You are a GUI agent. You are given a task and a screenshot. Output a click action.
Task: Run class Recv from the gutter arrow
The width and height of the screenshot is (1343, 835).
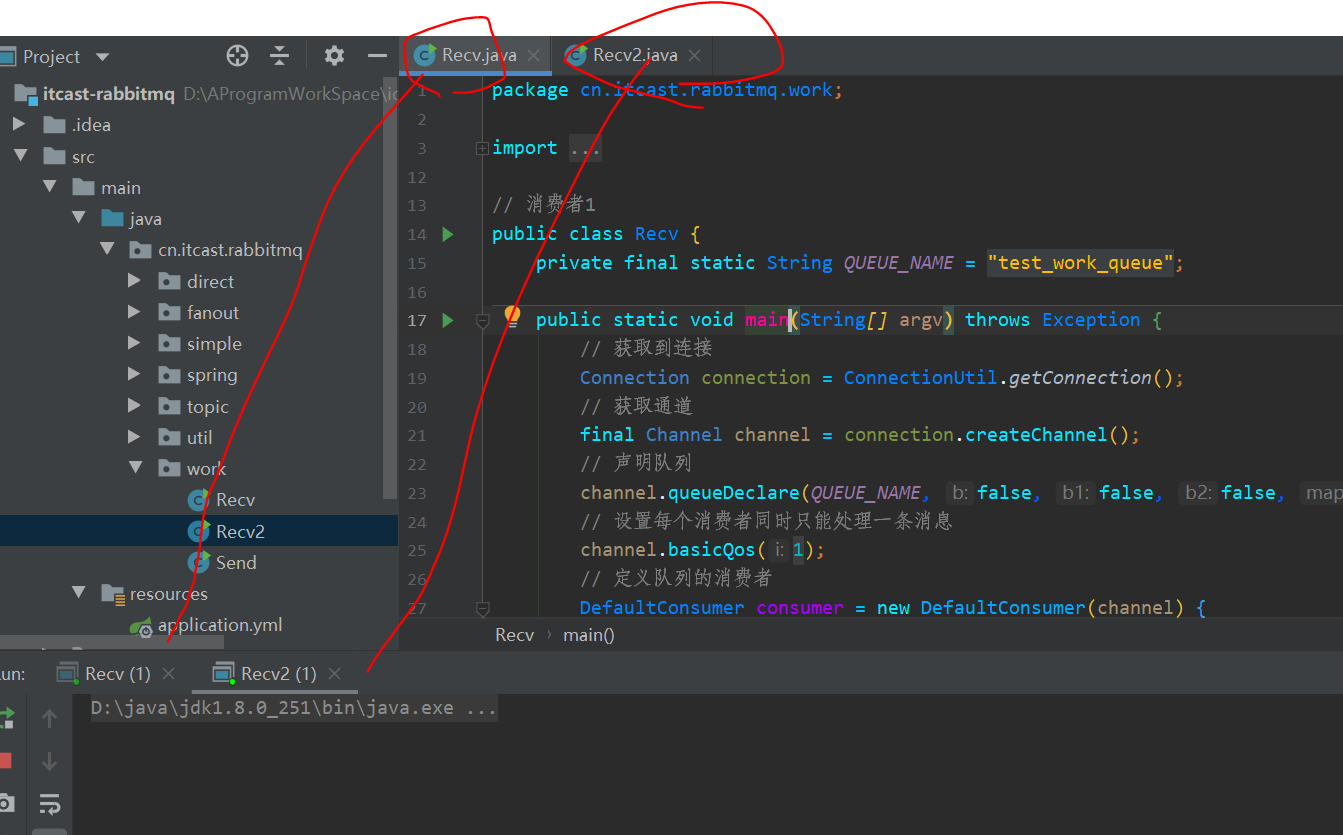coord(448,234)
